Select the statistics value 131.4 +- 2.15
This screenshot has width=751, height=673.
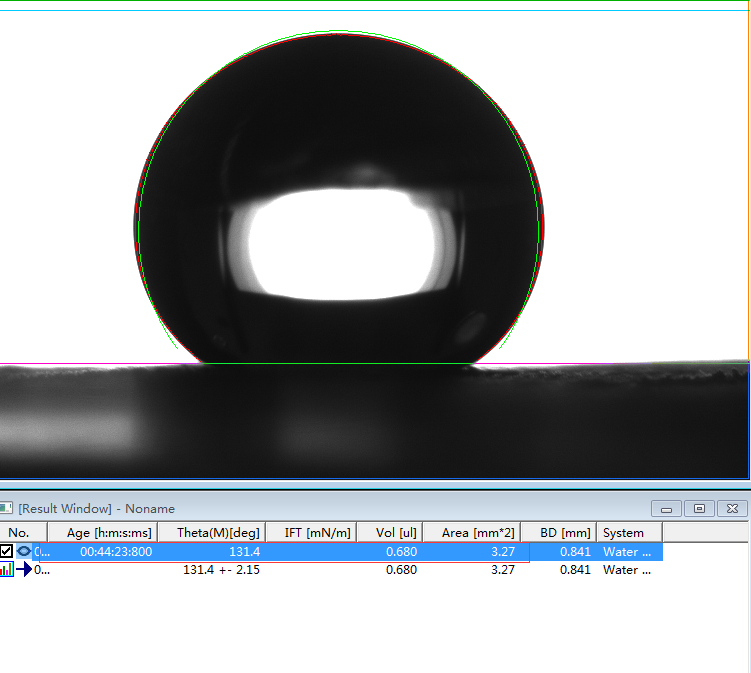coord(220,570)
